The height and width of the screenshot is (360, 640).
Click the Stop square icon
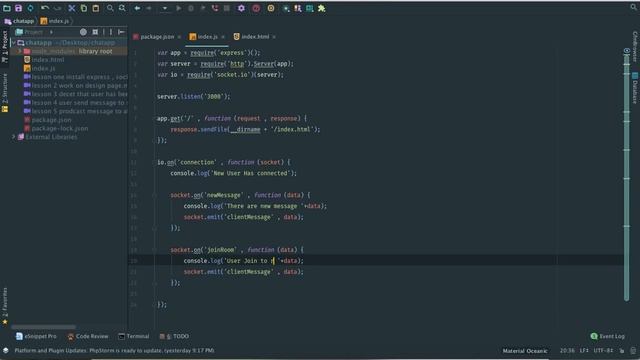tap(227, 8)
